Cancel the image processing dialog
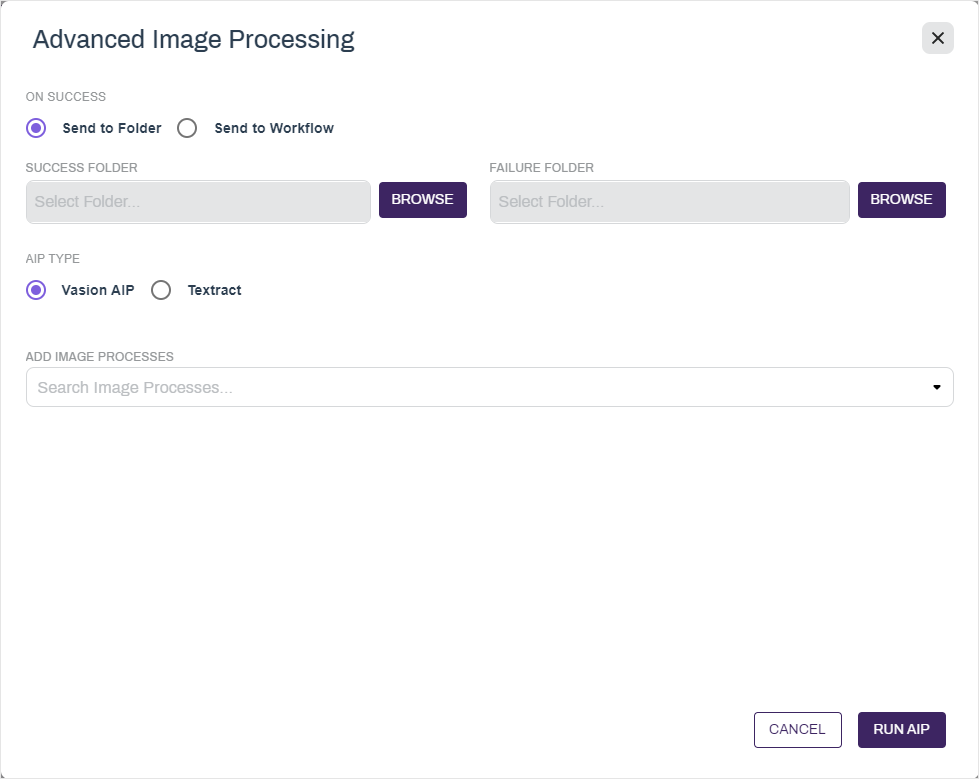 (x=797, y=729)
